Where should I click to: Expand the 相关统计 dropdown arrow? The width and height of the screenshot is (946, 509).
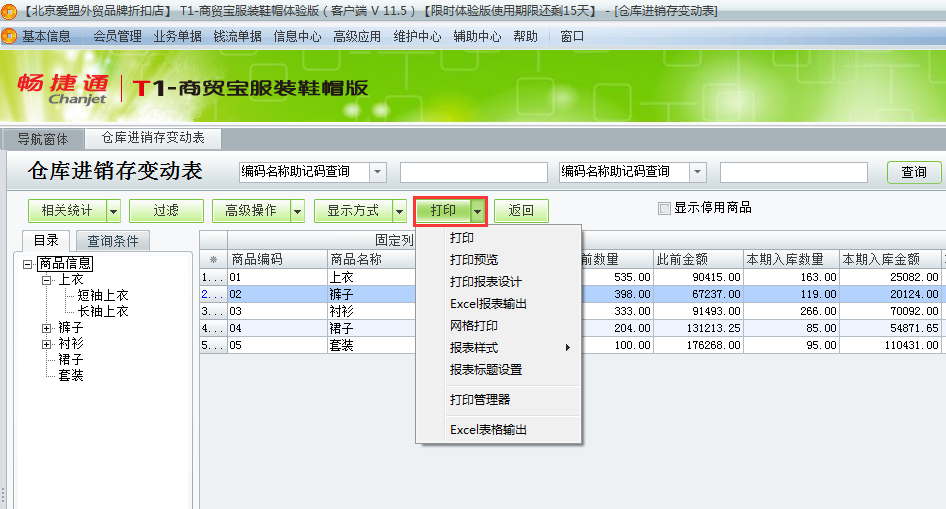113,211
